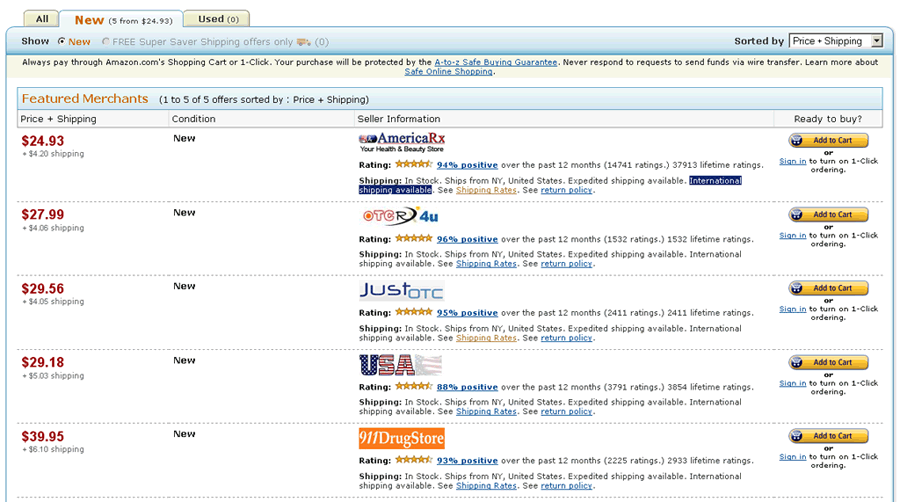Switch to the Used offers tab
The image size is (900, 502).
tap(217, 18)
